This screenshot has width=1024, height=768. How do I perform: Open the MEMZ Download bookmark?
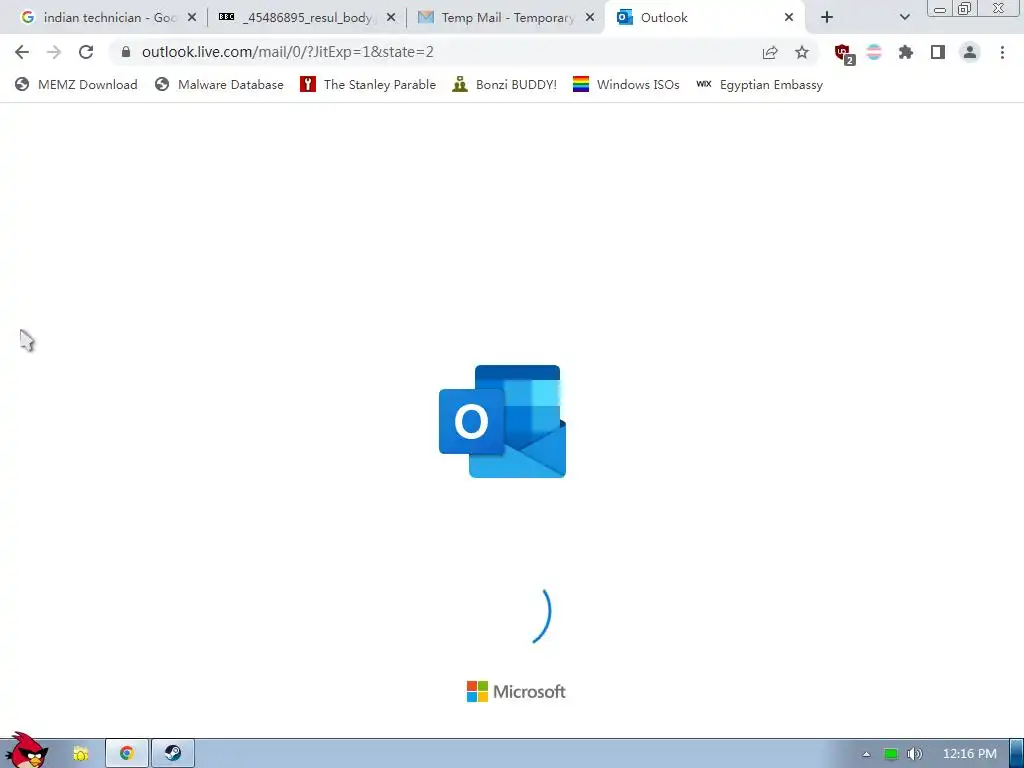pyautogui.click(x=76, y=84)
